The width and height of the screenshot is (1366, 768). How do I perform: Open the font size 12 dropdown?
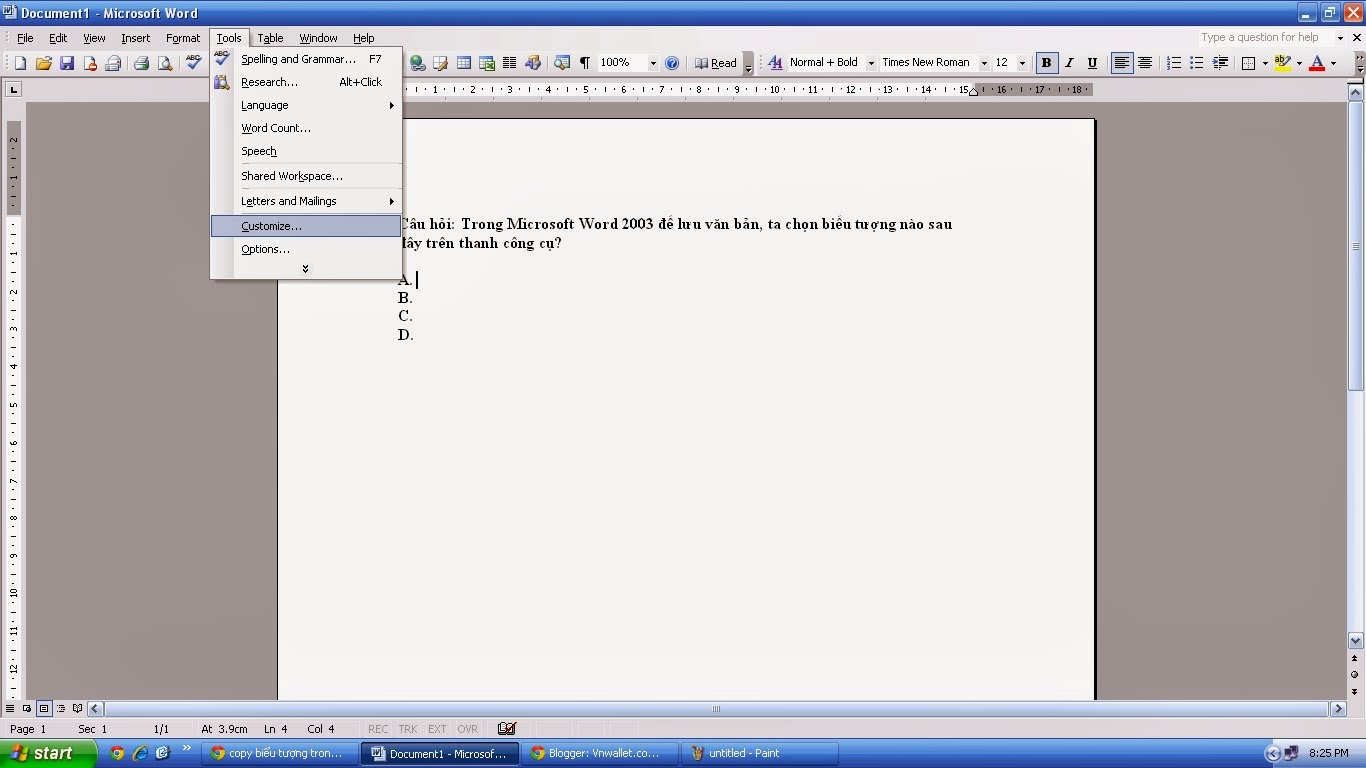coord(1021,63)
